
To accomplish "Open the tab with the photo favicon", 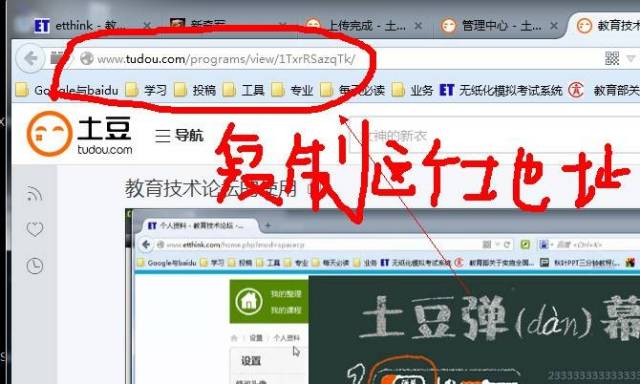I will [229, 25].
